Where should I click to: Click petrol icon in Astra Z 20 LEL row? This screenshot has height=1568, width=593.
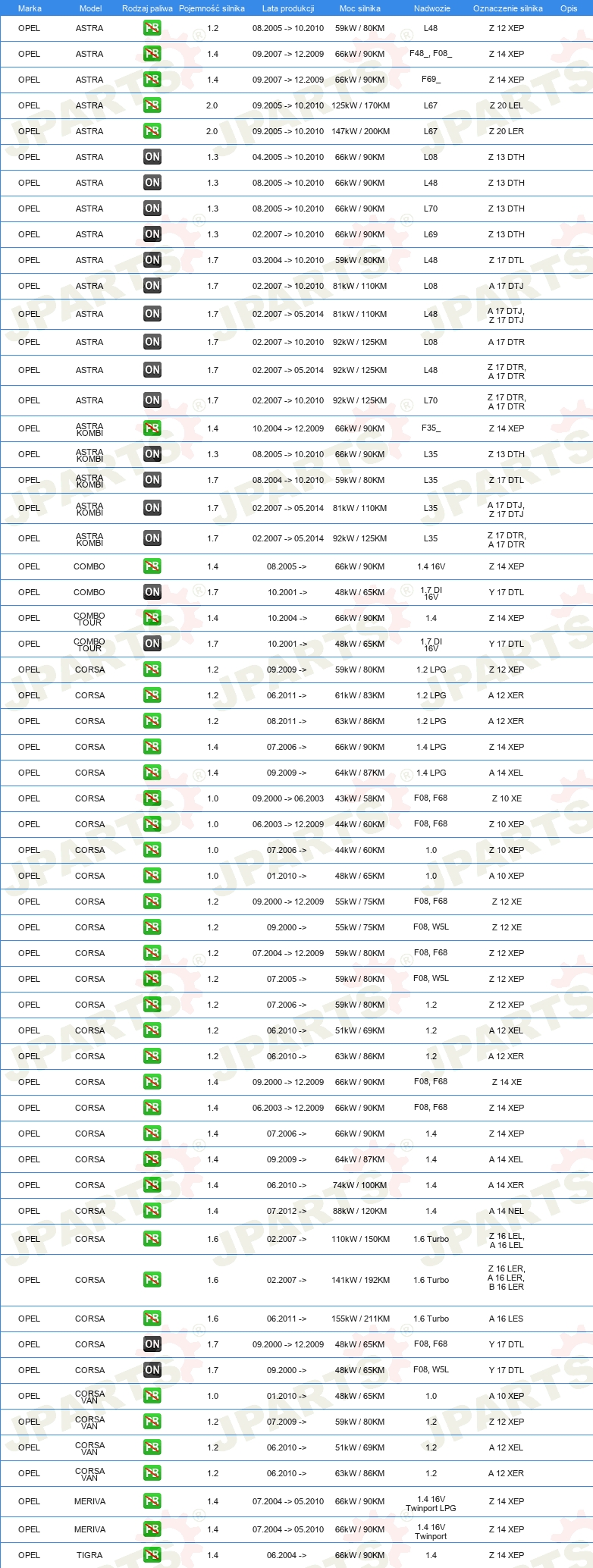(152, 105)
